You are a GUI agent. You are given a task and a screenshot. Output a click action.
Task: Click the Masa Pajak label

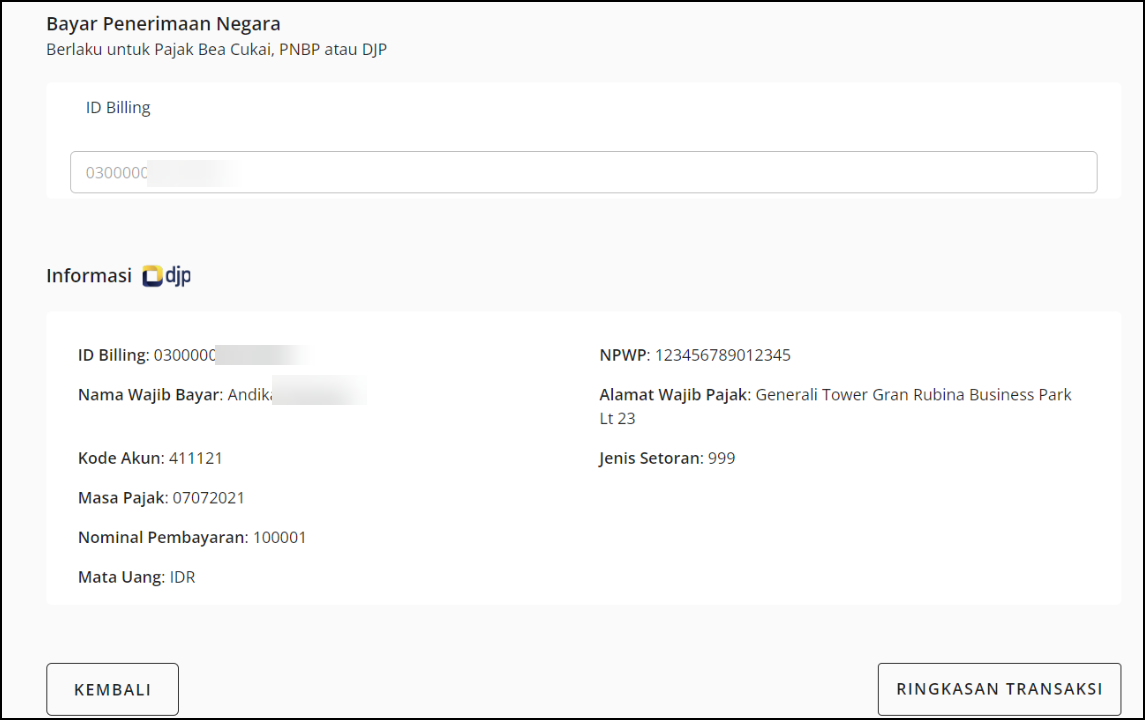121,498
